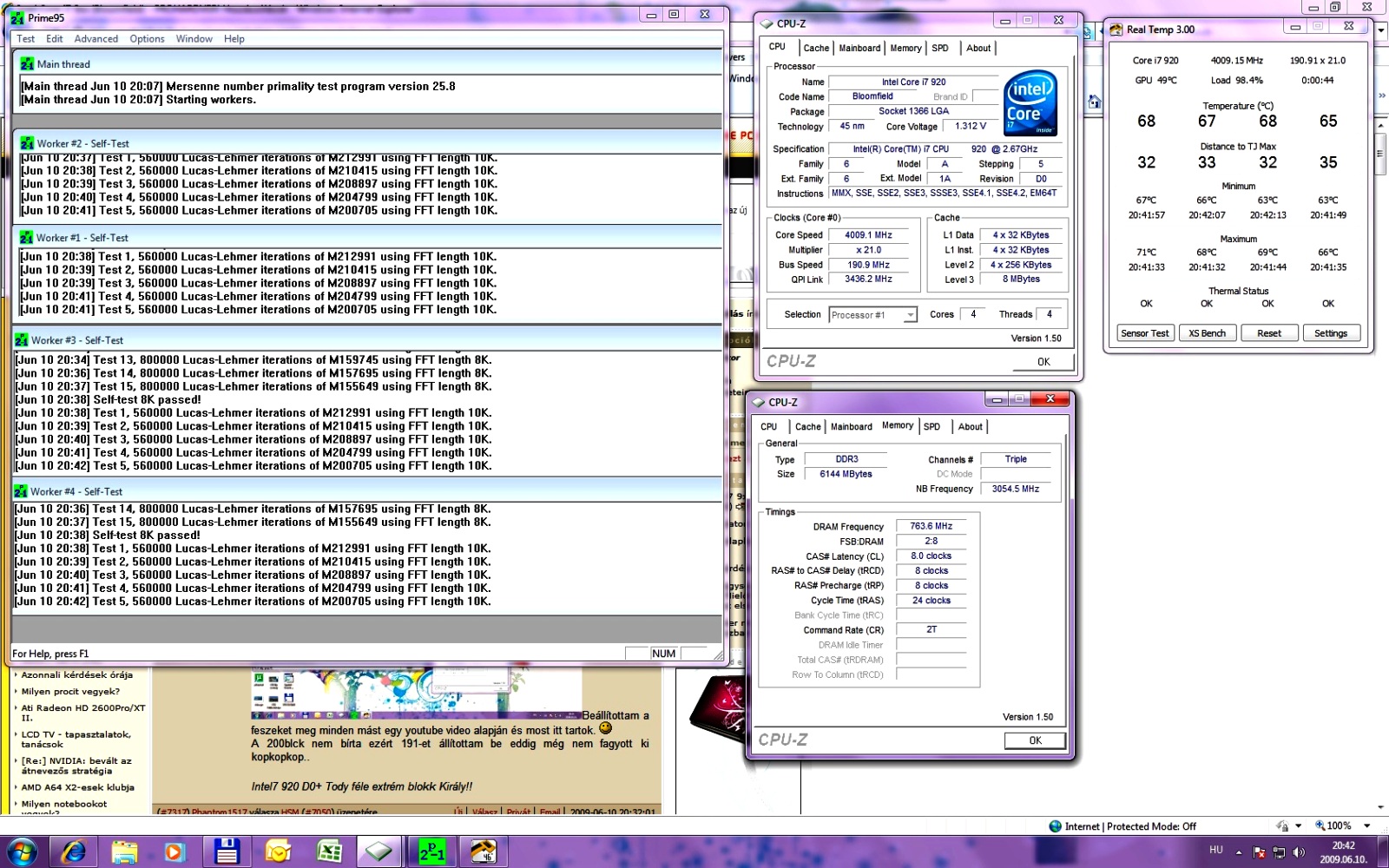1389x868 pixels.
Task: Show hidden system tray icons
Action: pyautogui.click(x=1239, y=852)
